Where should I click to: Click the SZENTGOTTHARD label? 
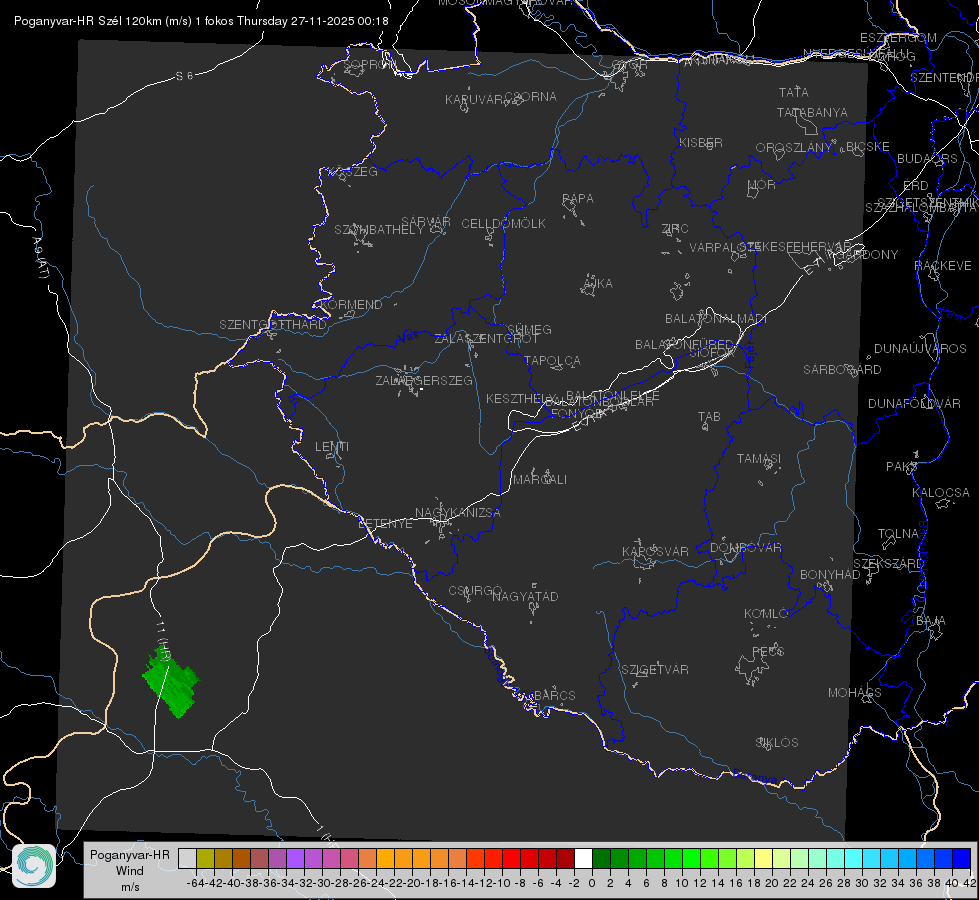pos(273,325)
